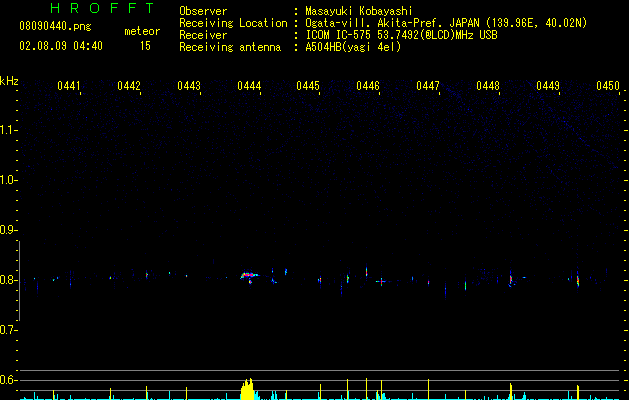Click the timestamp 02.08.09 04:40

point(61,46)
